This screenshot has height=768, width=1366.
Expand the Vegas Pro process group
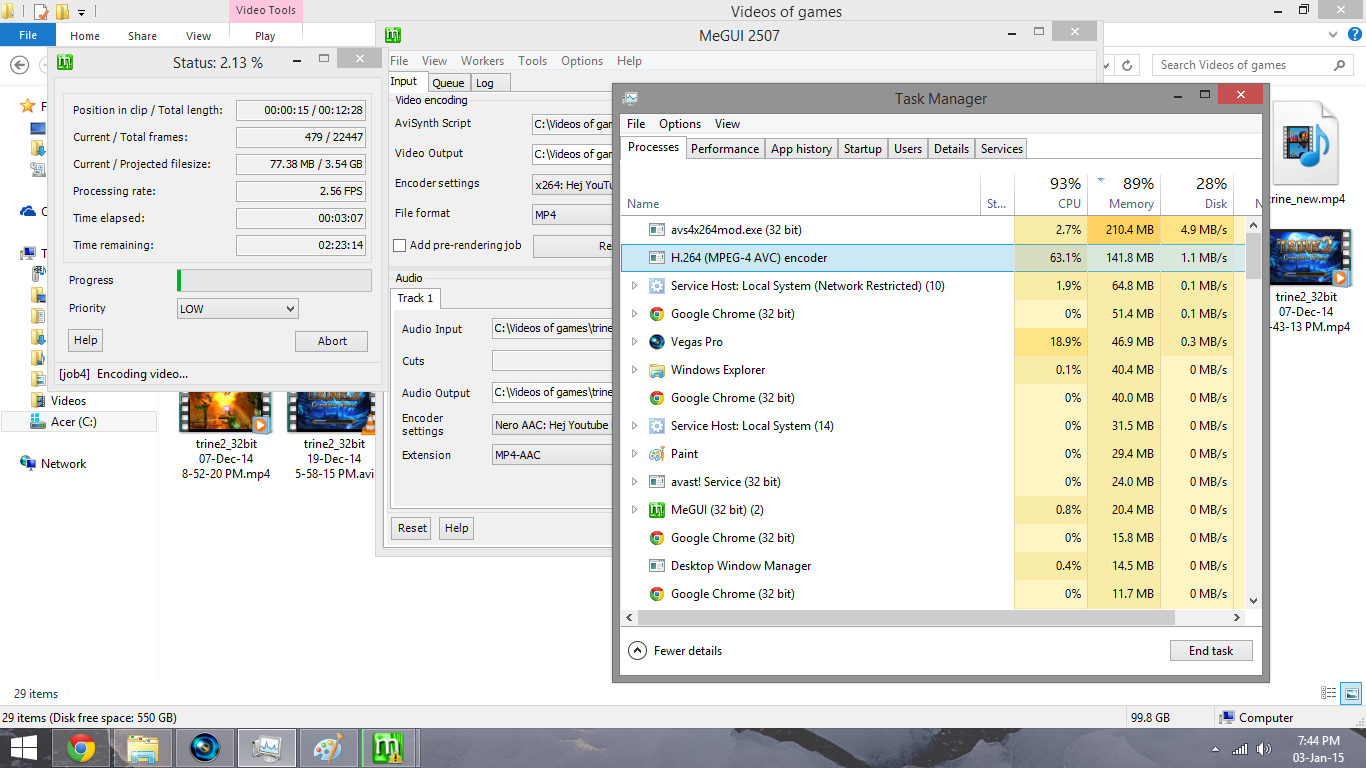[634, 342]
